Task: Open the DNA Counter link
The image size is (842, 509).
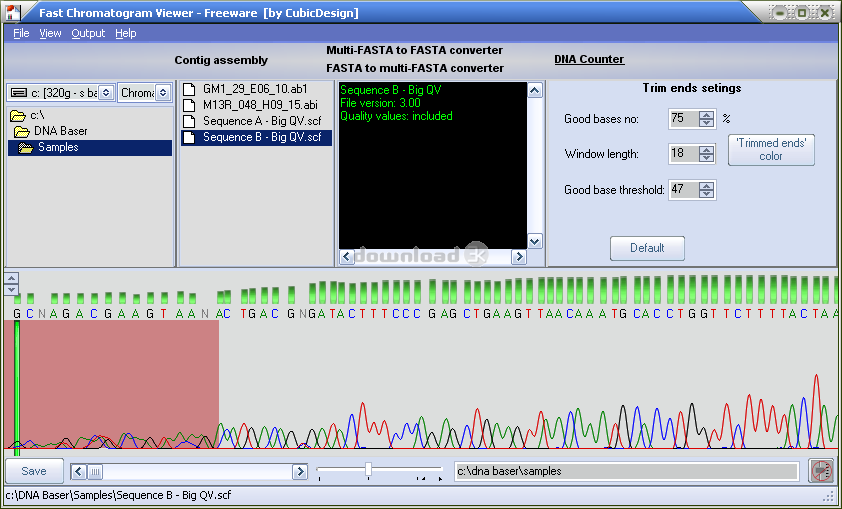Action: click(589, 59)
